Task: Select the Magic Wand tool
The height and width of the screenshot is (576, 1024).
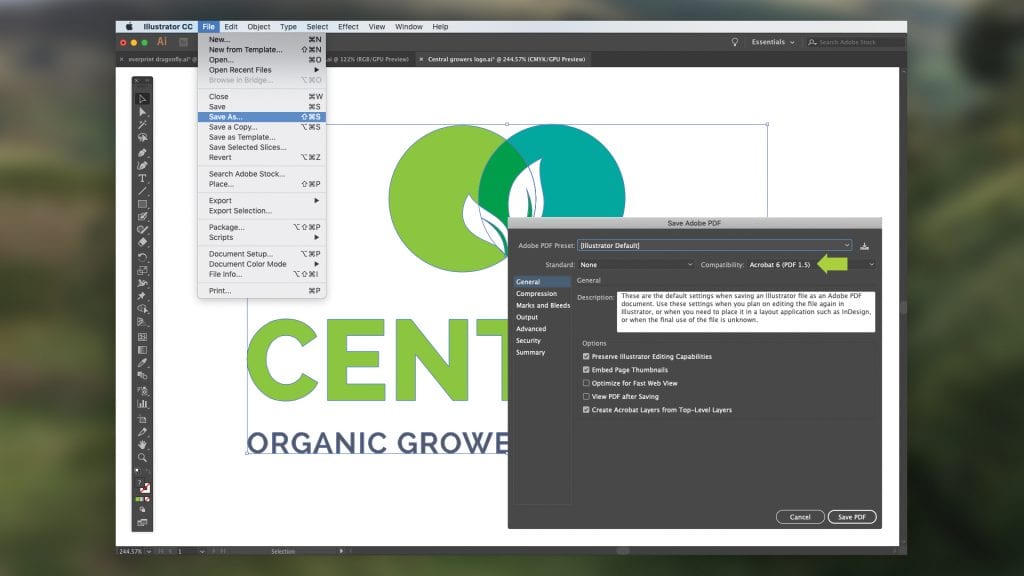Action: [142, 125]
